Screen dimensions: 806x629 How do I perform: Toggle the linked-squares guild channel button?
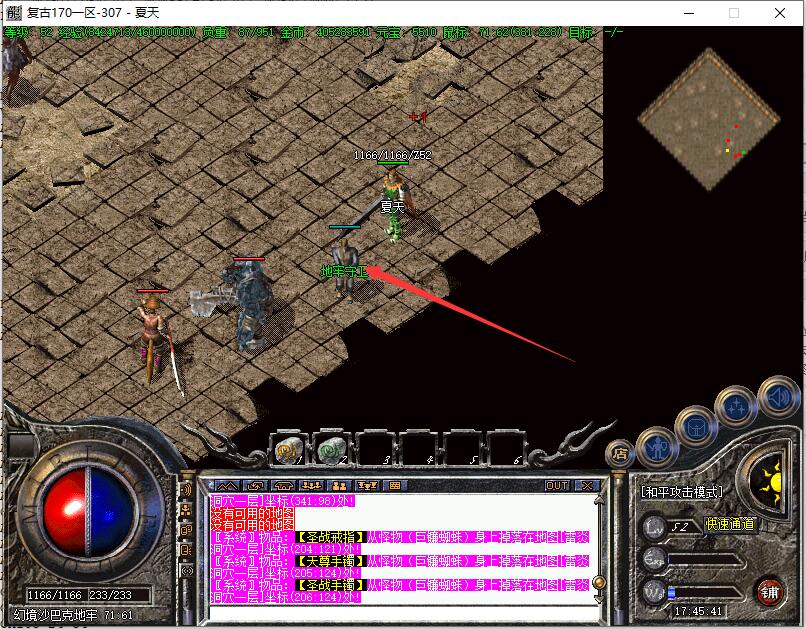[186, 530]
